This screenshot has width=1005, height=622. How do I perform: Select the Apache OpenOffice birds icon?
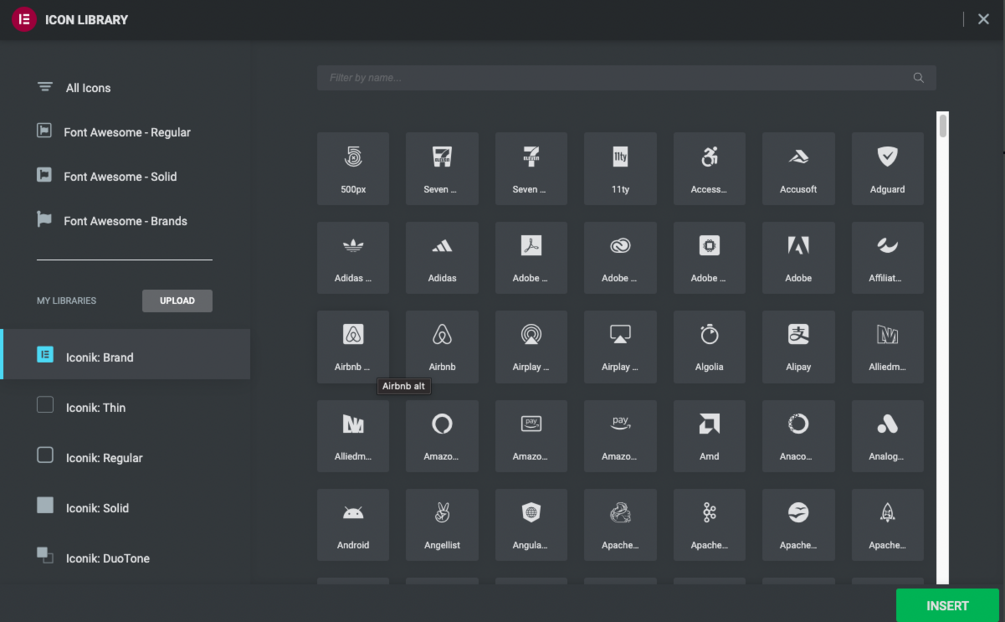[798, 525]
